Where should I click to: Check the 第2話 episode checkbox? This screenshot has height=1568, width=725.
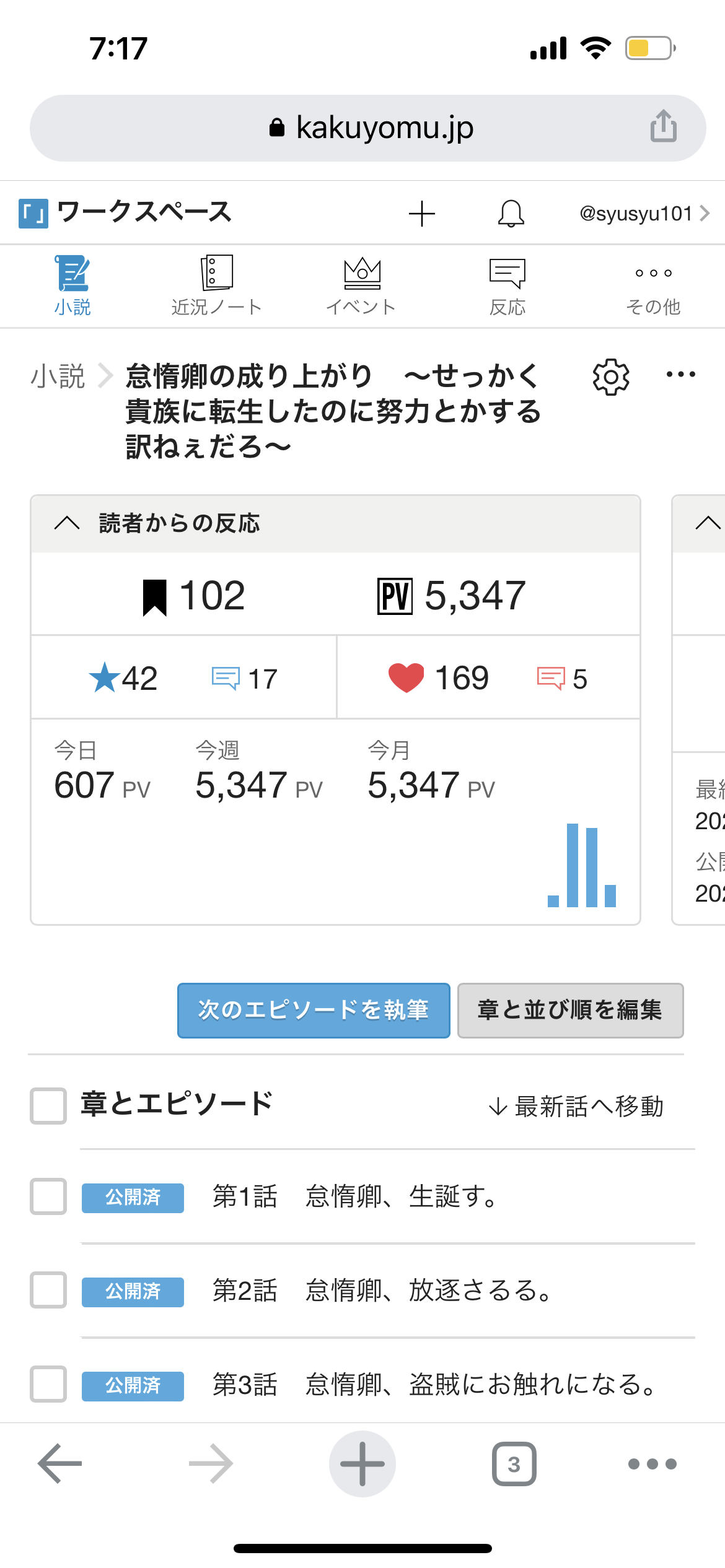[x=48, y=1291]
